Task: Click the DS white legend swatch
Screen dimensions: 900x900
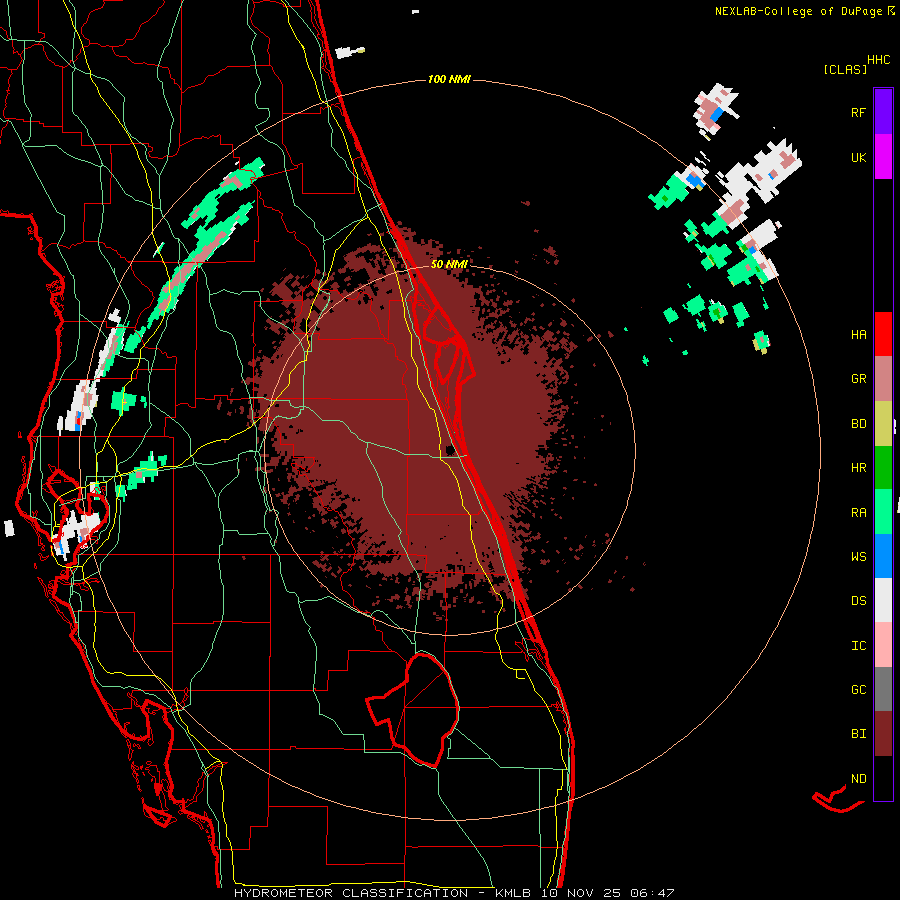Action: pyautogui.click(x=883, y=600)
